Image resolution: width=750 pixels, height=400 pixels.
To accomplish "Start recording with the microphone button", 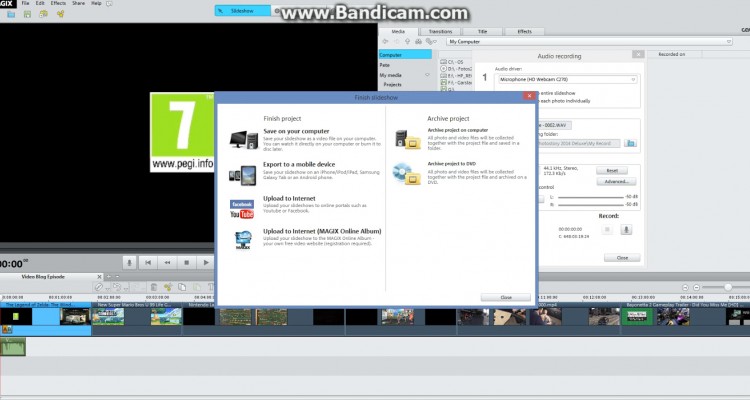I will pos(626,230).
